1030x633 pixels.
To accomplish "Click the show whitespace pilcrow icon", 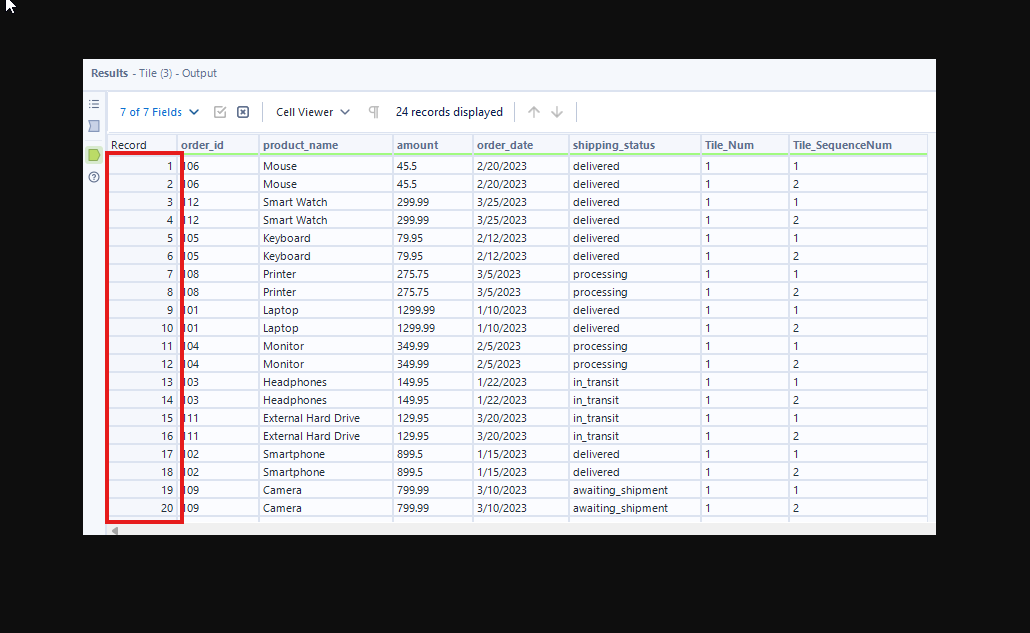I will pyautogui.click(x=374, y=112).
